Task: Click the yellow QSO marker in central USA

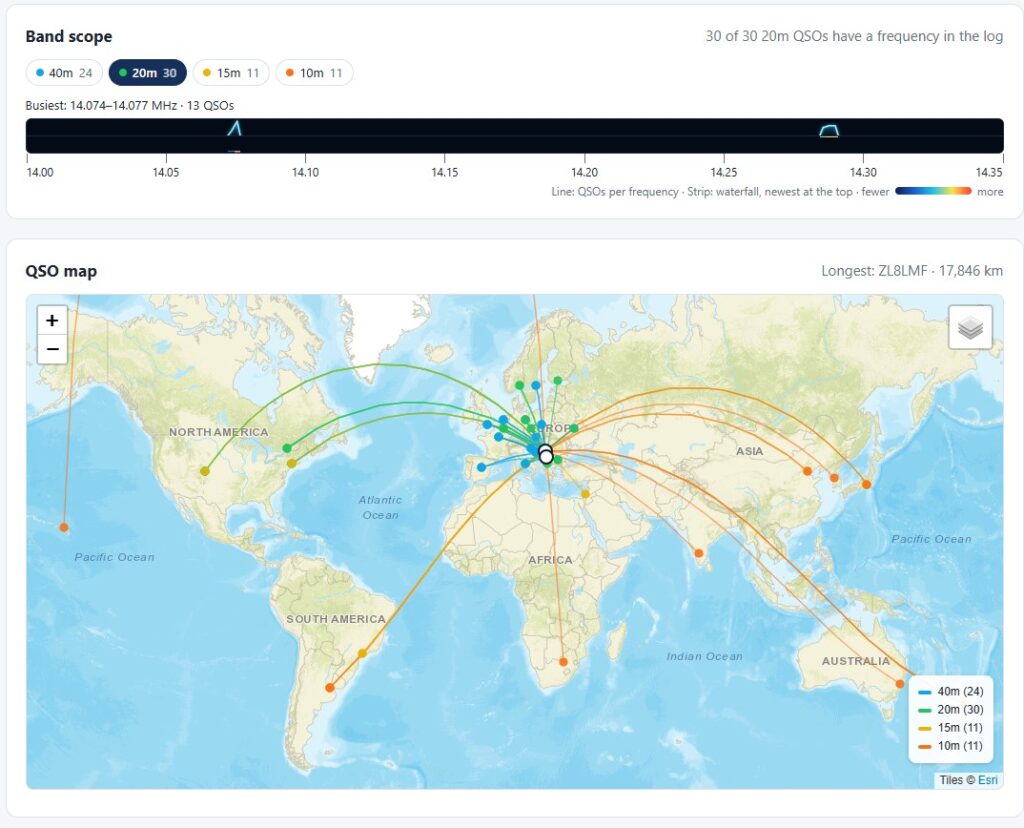Action: point(205,471)
